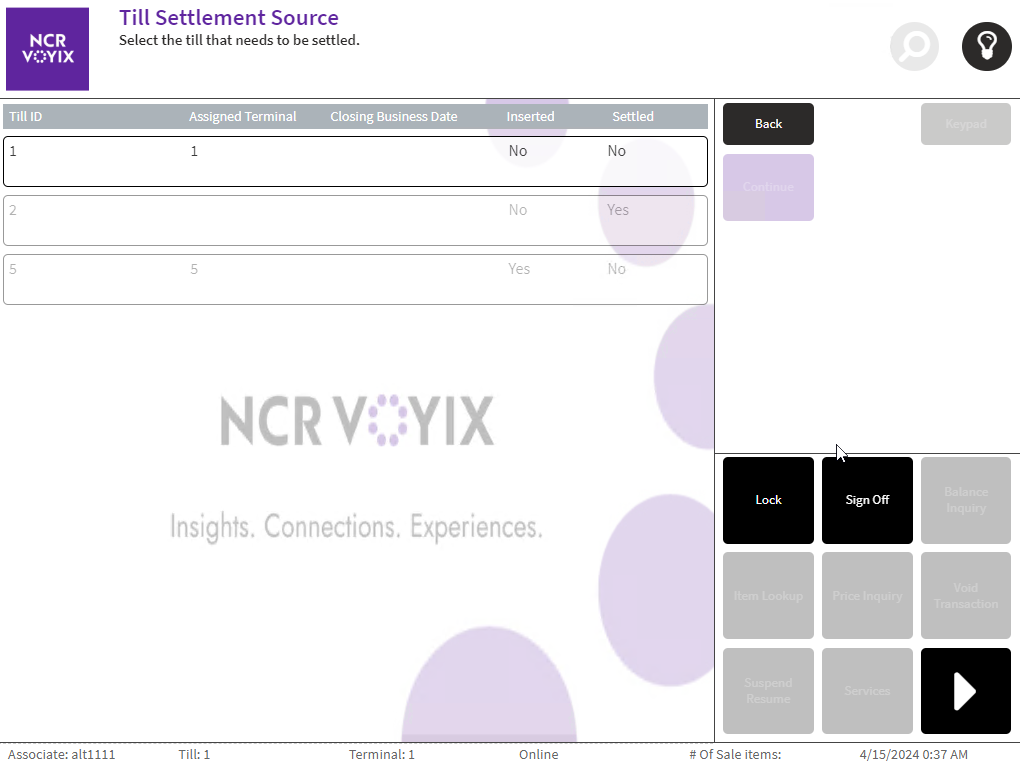This screenshot has height=766, width=1020.
Task: Select till 2 row
Action: [x=355, y=220]
